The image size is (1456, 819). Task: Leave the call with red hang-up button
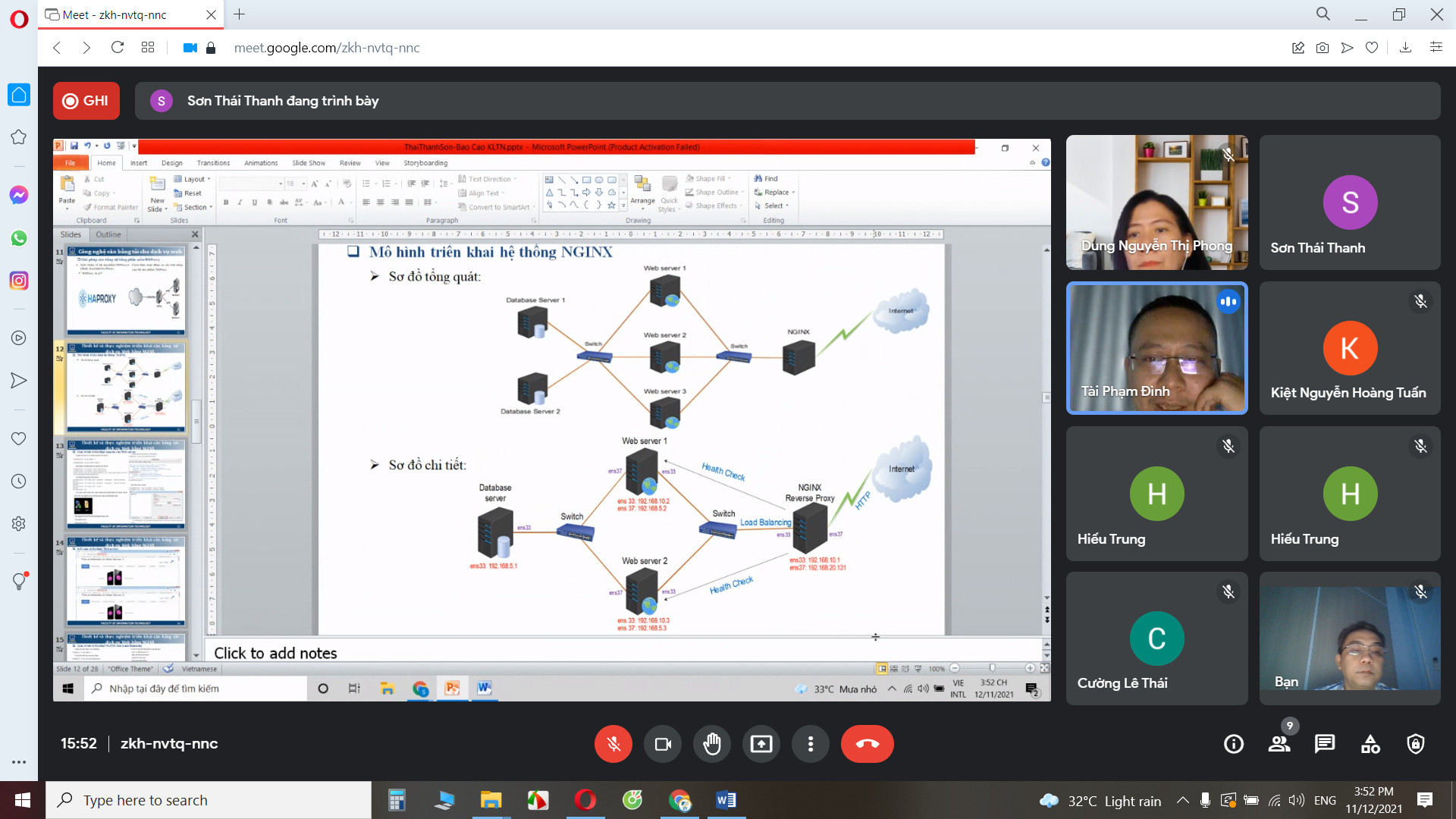(867, 744)
